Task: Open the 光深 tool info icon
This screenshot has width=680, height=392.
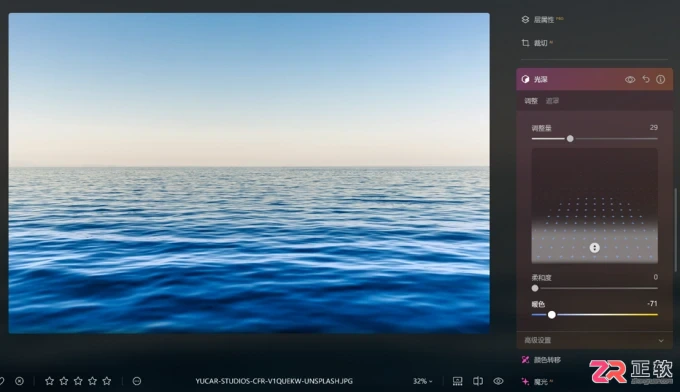Action: [660, 79]
